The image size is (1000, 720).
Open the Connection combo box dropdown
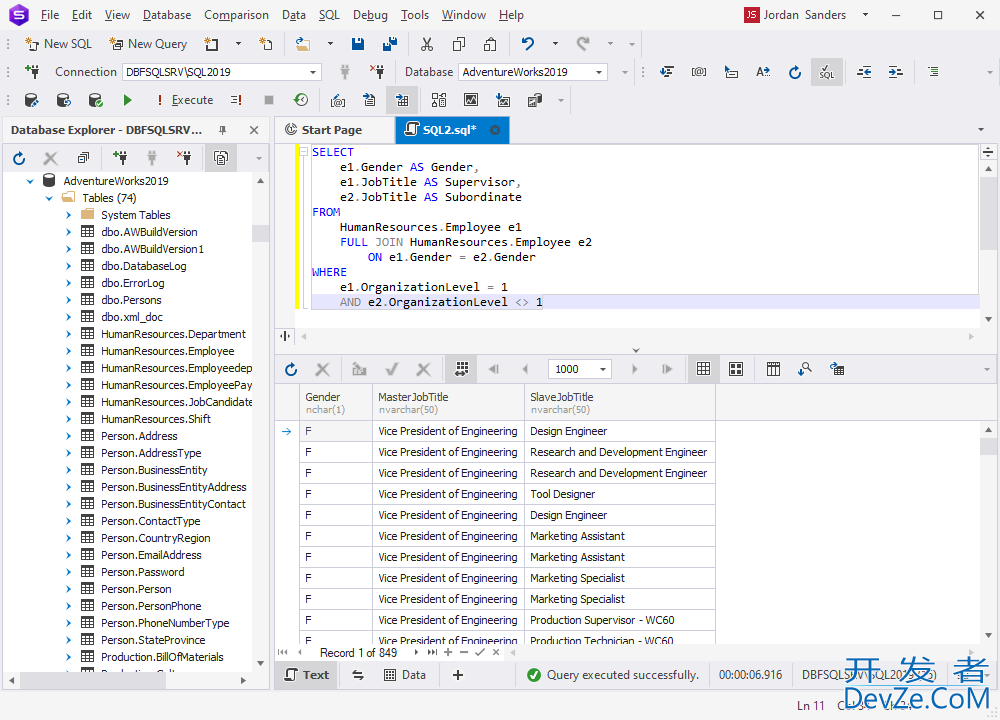(312, 72)
